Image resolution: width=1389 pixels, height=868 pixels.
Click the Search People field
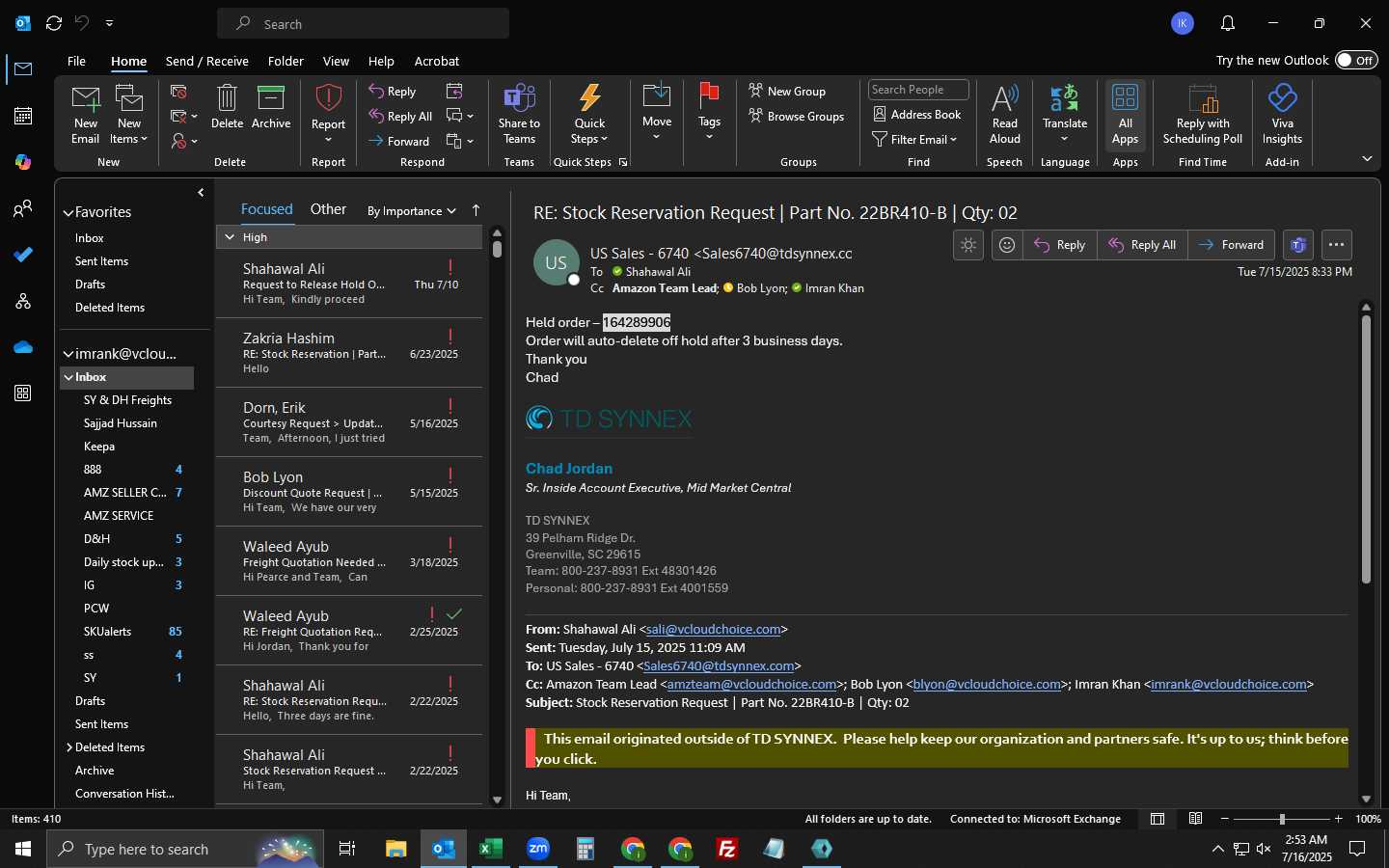pyautogui.click(x=918, y=90)
